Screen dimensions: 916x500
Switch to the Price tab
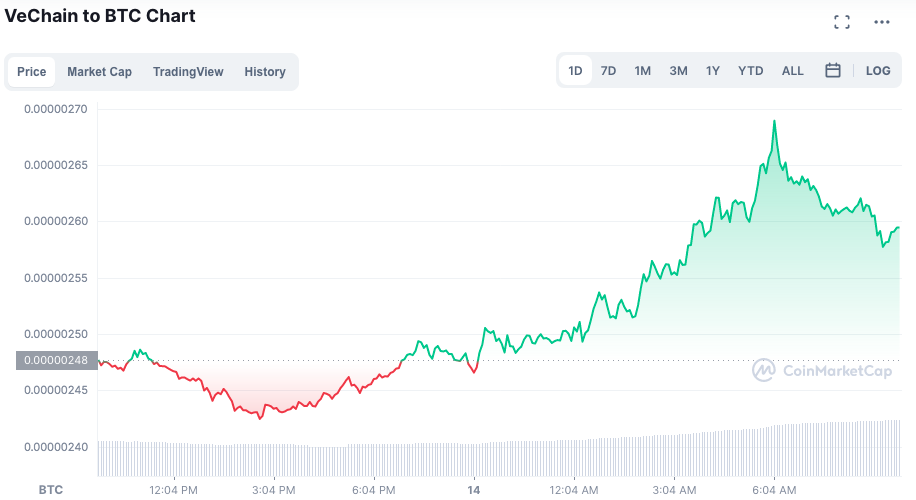32,72
